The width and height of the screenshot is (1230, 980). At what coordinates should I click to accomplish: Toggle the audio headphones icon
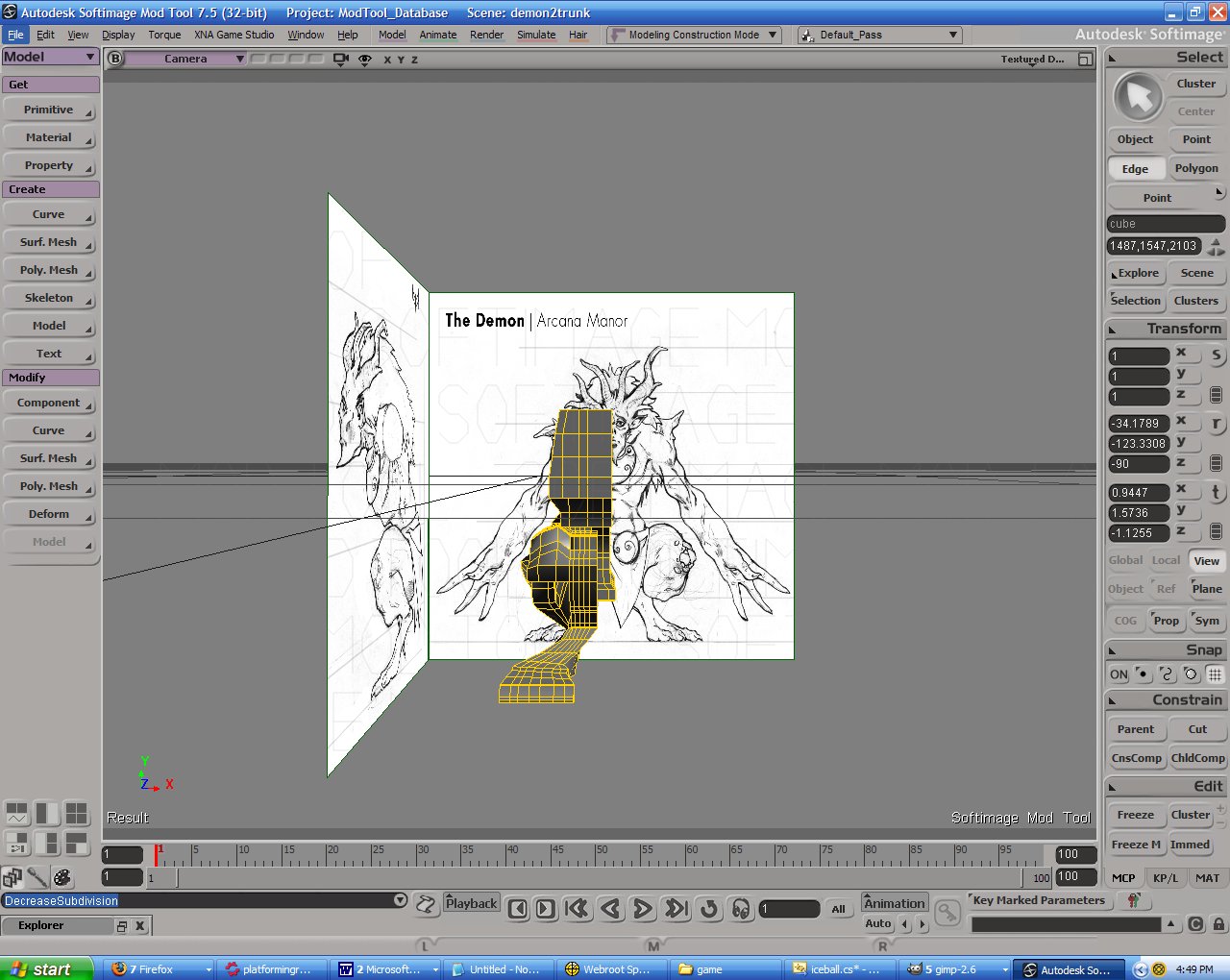741,908
